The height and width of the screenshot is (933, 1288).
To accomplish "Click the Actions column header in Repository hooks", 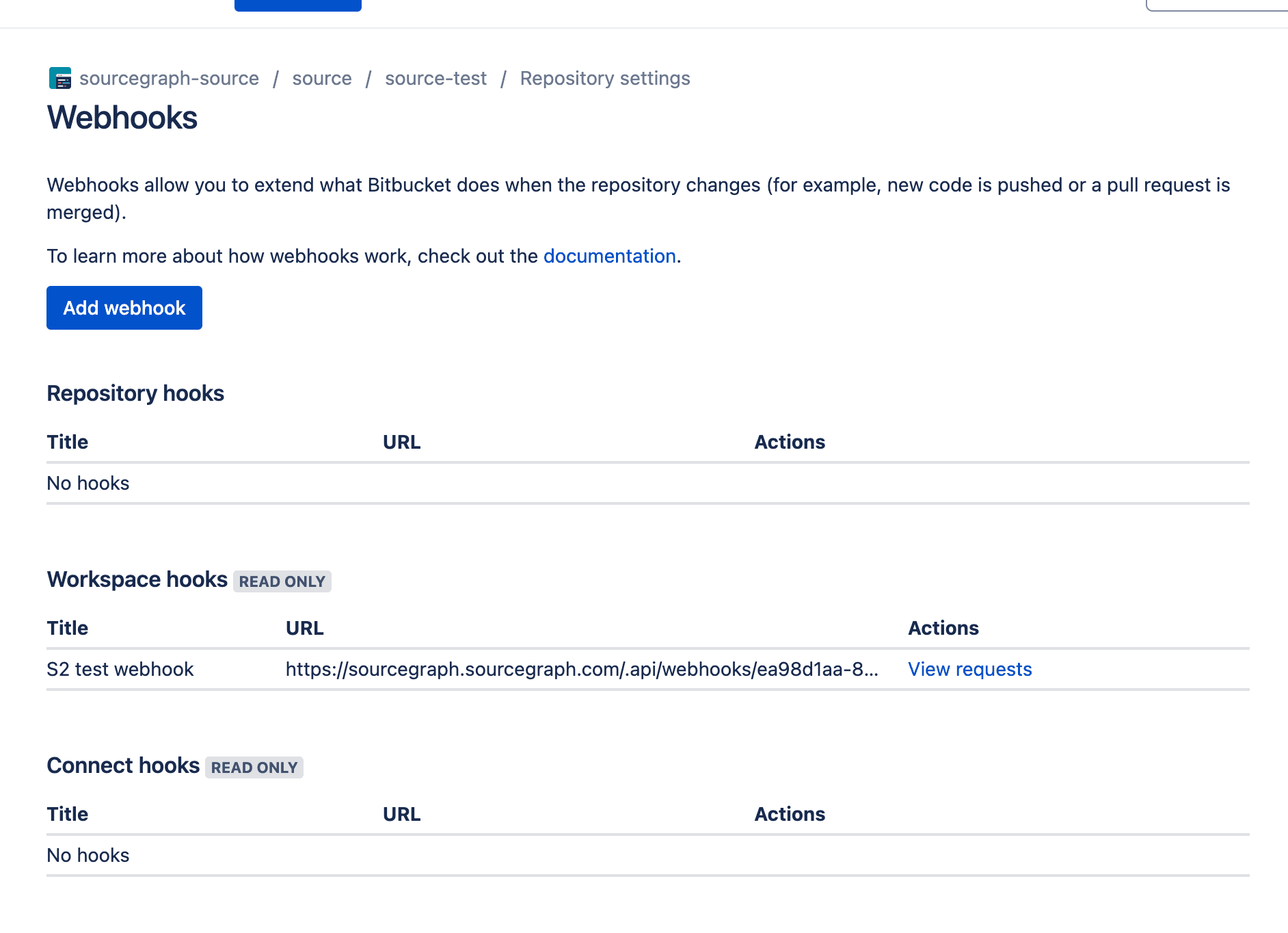I will tap(790, 442).
